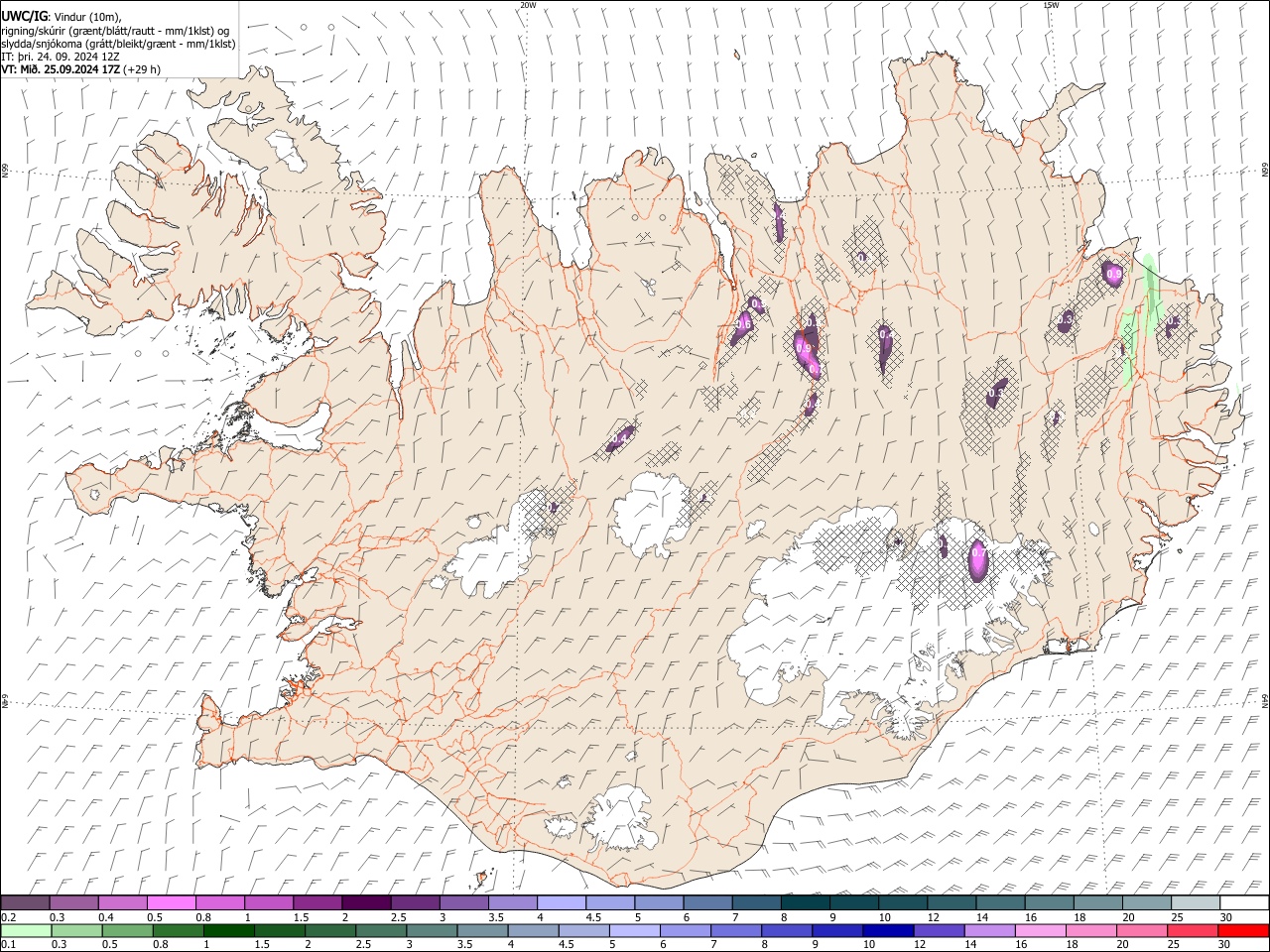Pick lower legend swatch between 3.5 and 4

pyautogui.click(x=482, y=930)
